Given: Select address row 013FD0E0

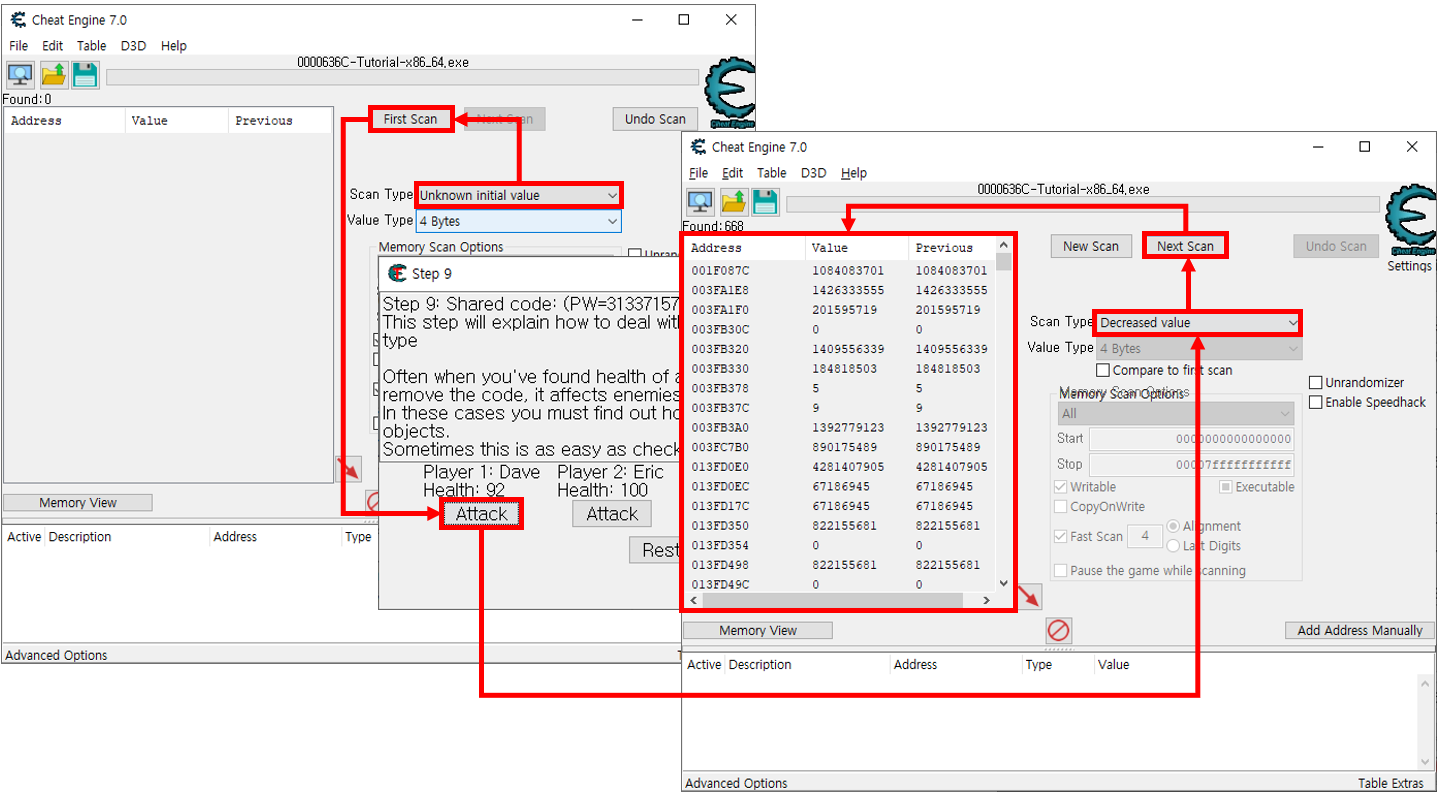Looking at the screenshot, I should coord(840,466).
